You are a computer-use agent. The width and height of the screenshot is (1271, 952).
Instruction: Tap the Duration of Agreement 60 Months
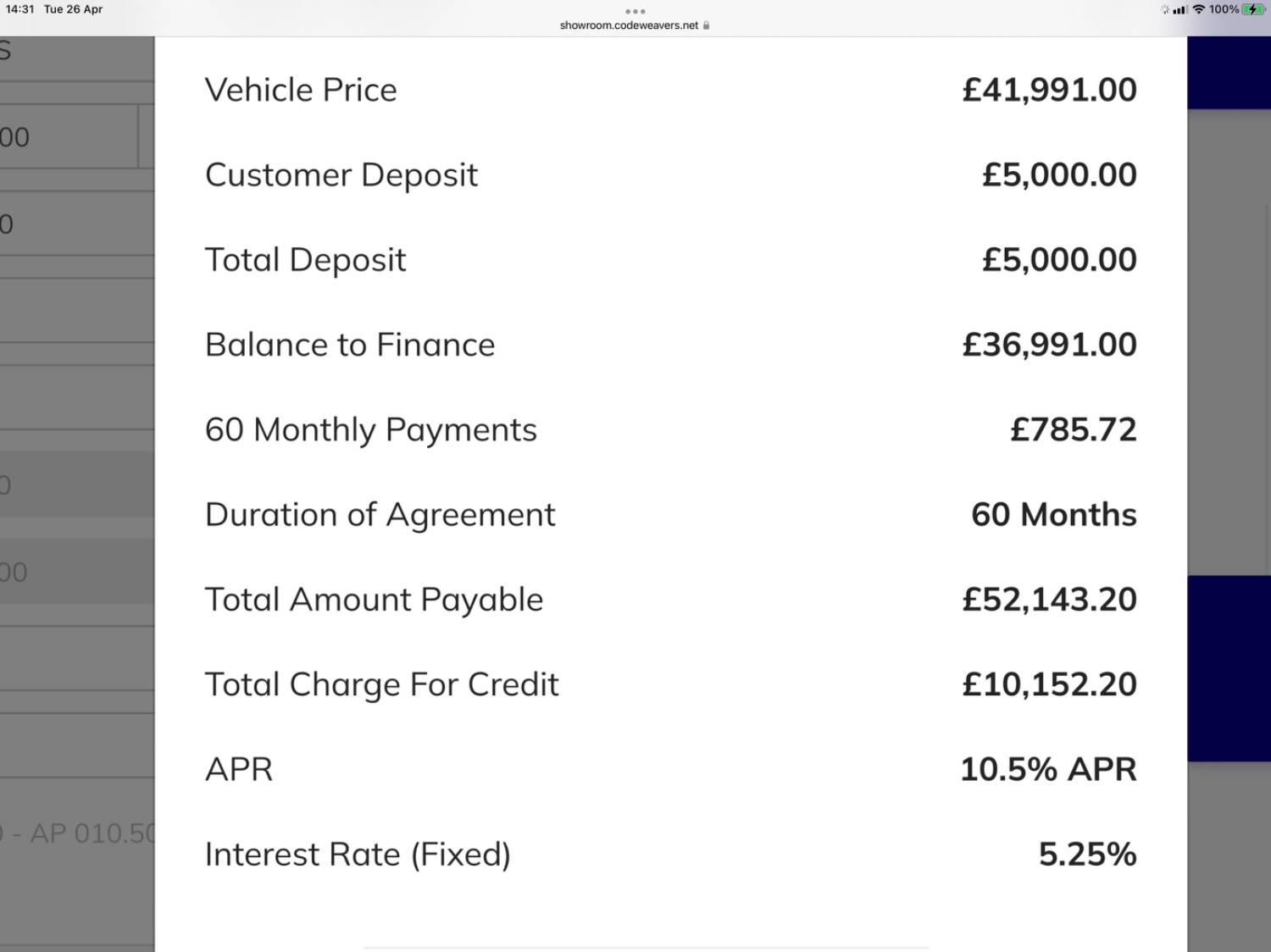click(x=1054, y=514)
